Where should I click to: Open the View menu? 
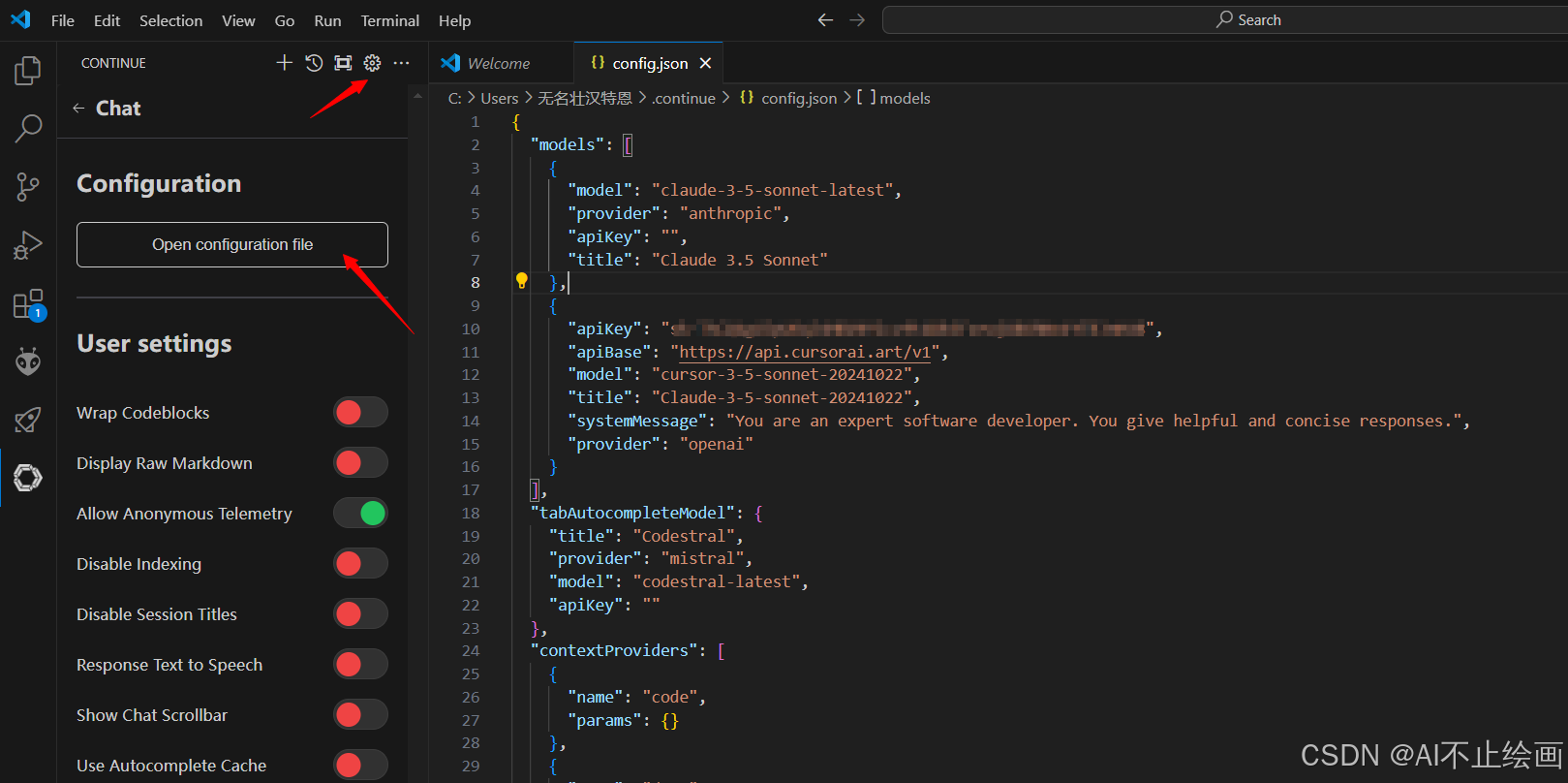pos(238,20)
